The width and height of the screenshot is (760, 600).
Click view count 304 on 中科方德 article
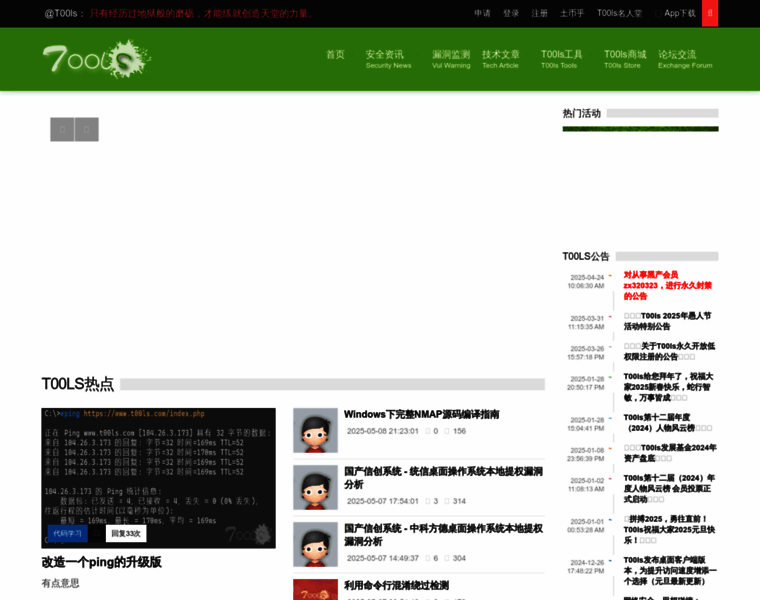click(x=459, y=558)
